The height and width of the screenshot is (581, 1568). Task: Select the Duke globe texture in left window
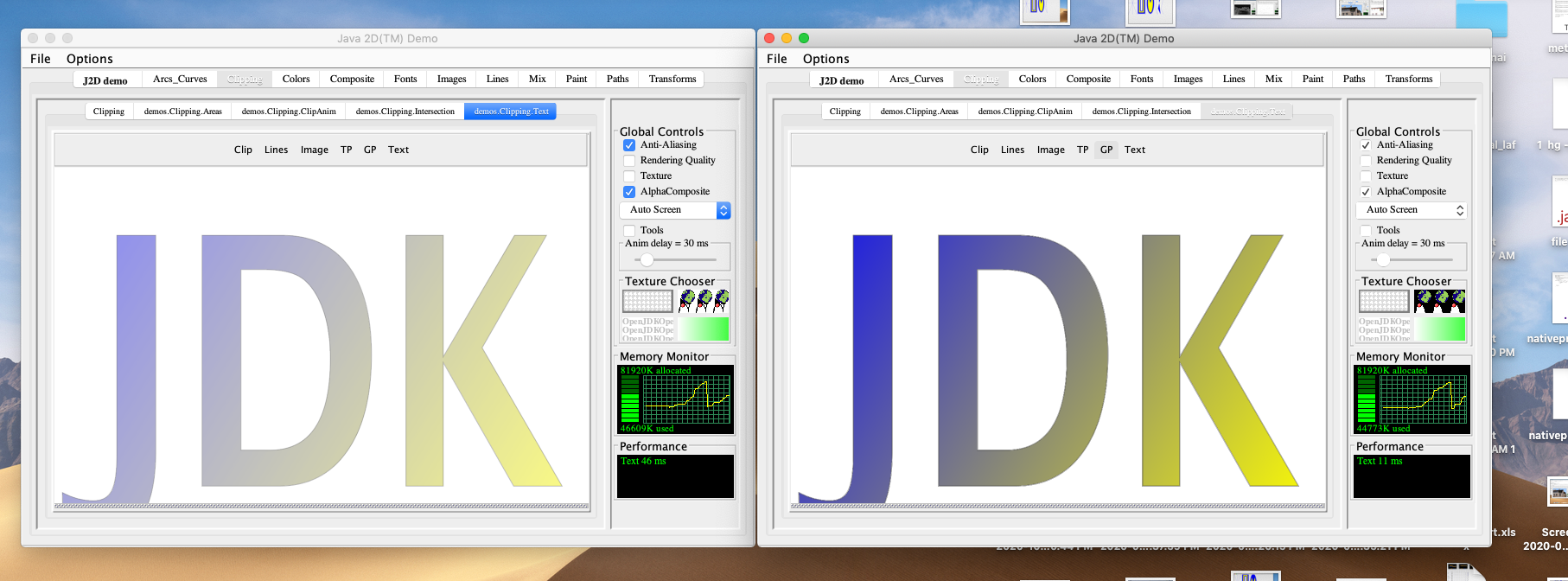(x=704, y=301)
